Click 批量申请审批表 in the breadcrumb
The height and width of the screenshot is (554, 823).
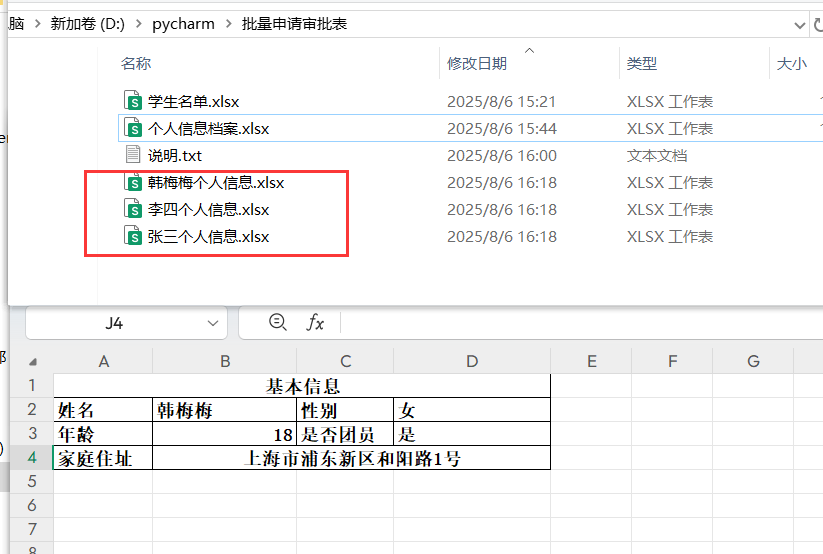(x=294, y=24)
